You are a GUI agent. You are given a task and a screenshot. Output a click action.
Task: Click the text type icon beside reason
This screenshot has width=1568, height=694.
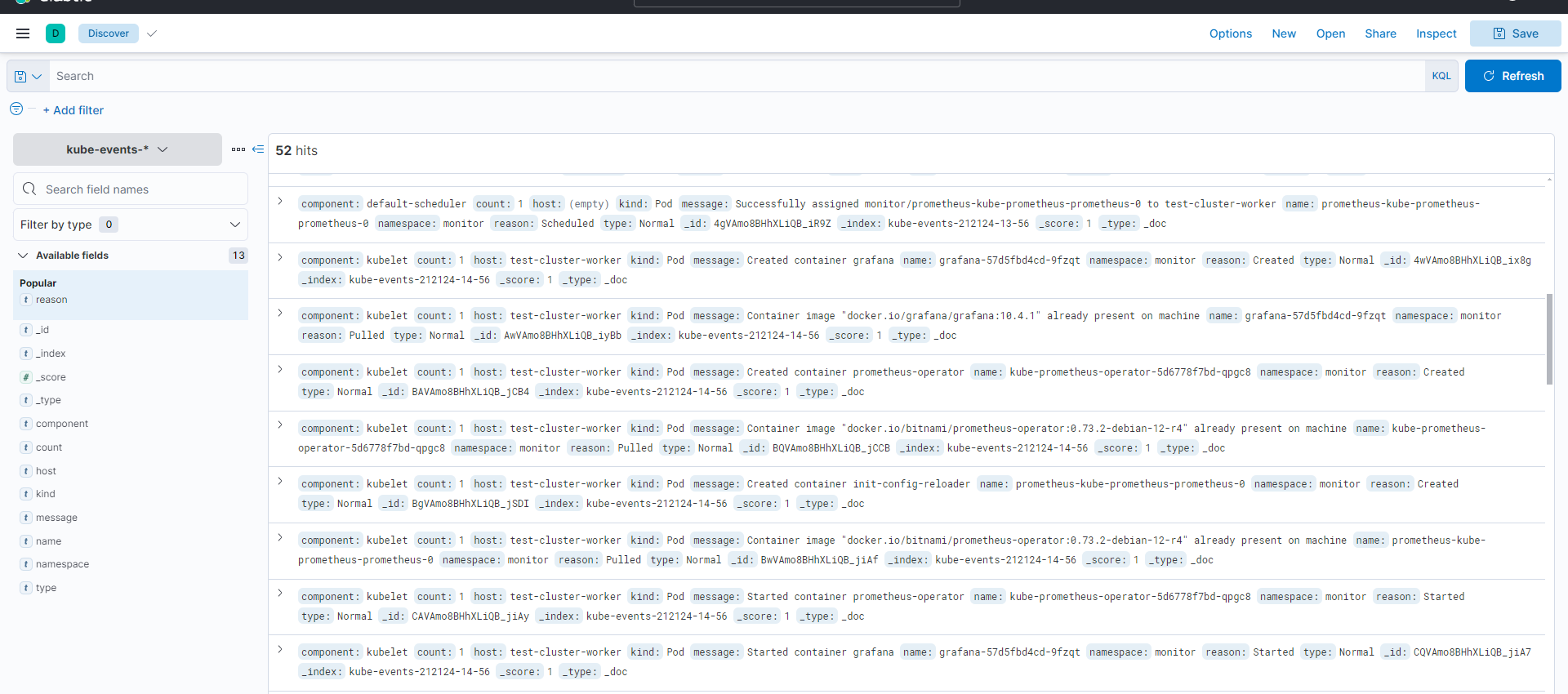tap(26, 300)
